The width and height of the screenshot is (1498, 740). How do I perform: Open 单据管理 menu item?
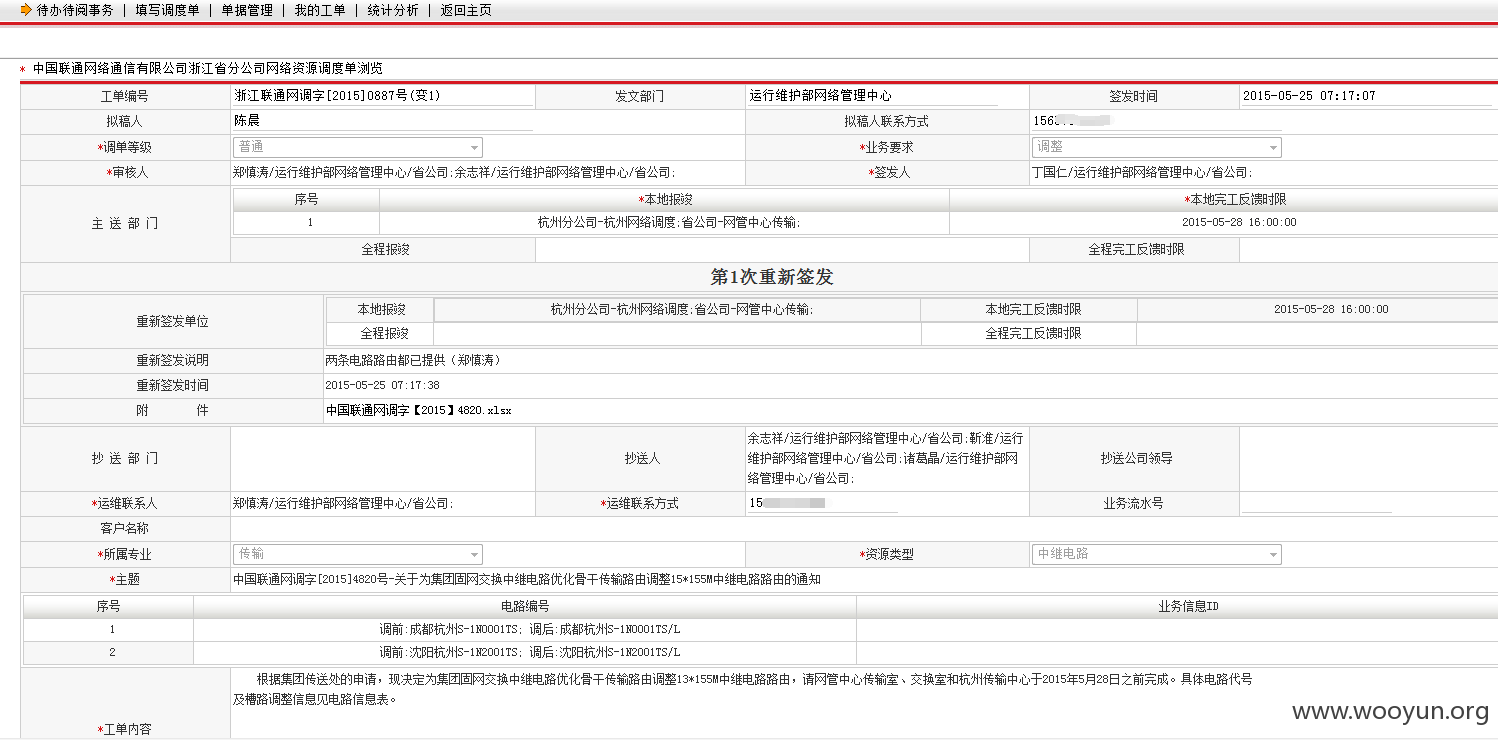point(247,10)
